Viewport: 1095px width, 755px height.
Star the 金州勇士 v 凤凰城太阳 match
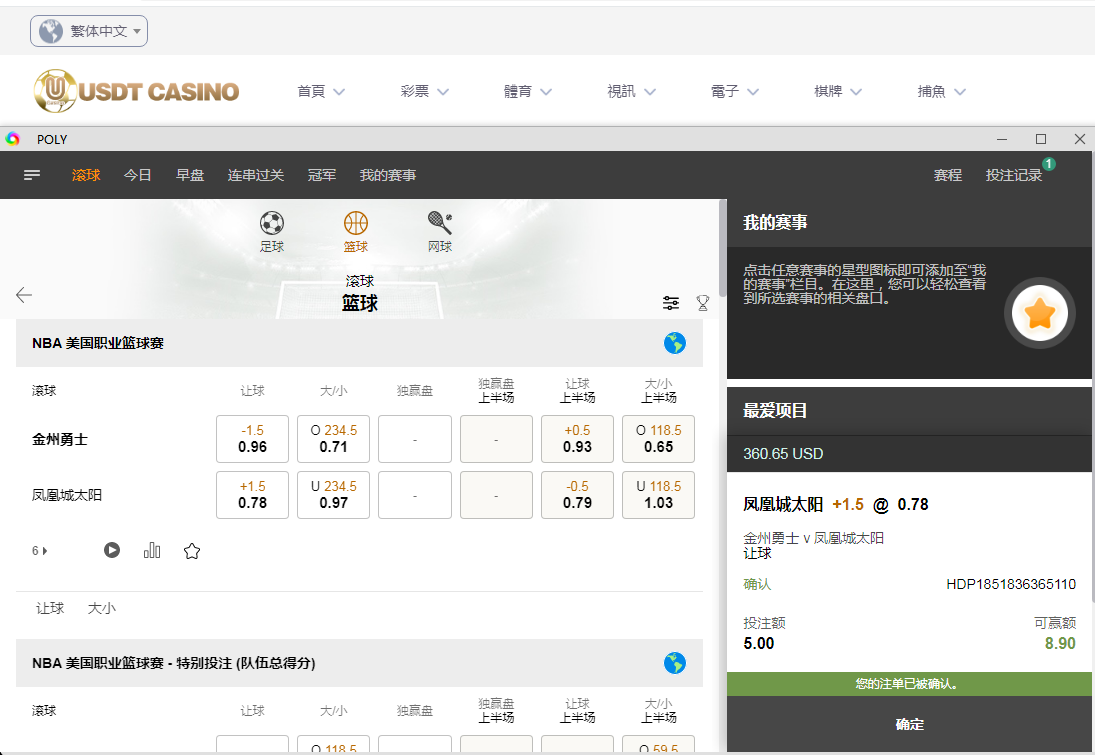point(192,551)
